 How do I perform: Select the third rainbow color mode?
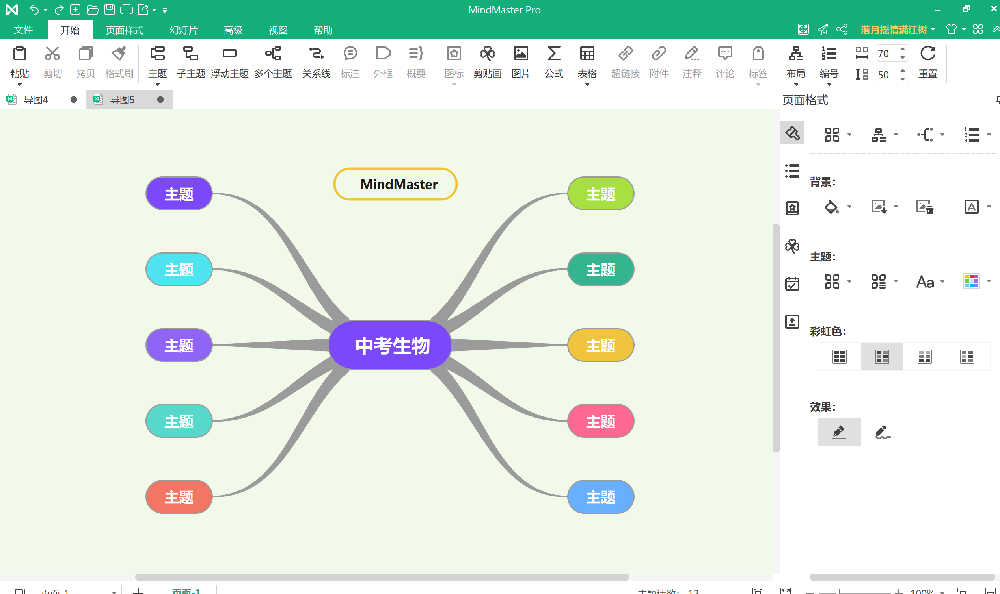pyautogui.click(x=925, y=357)
